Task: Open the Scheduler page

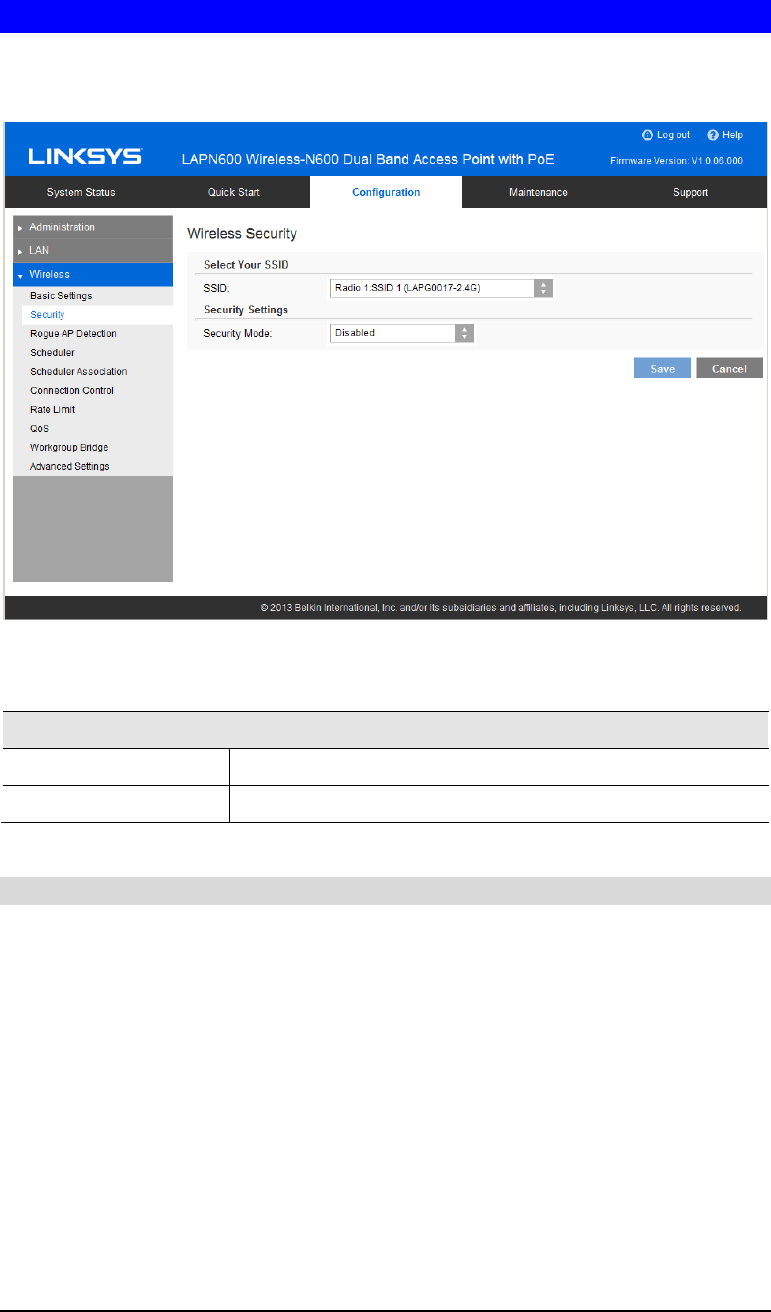Action: pyautogui.click(x=52, y=353)
